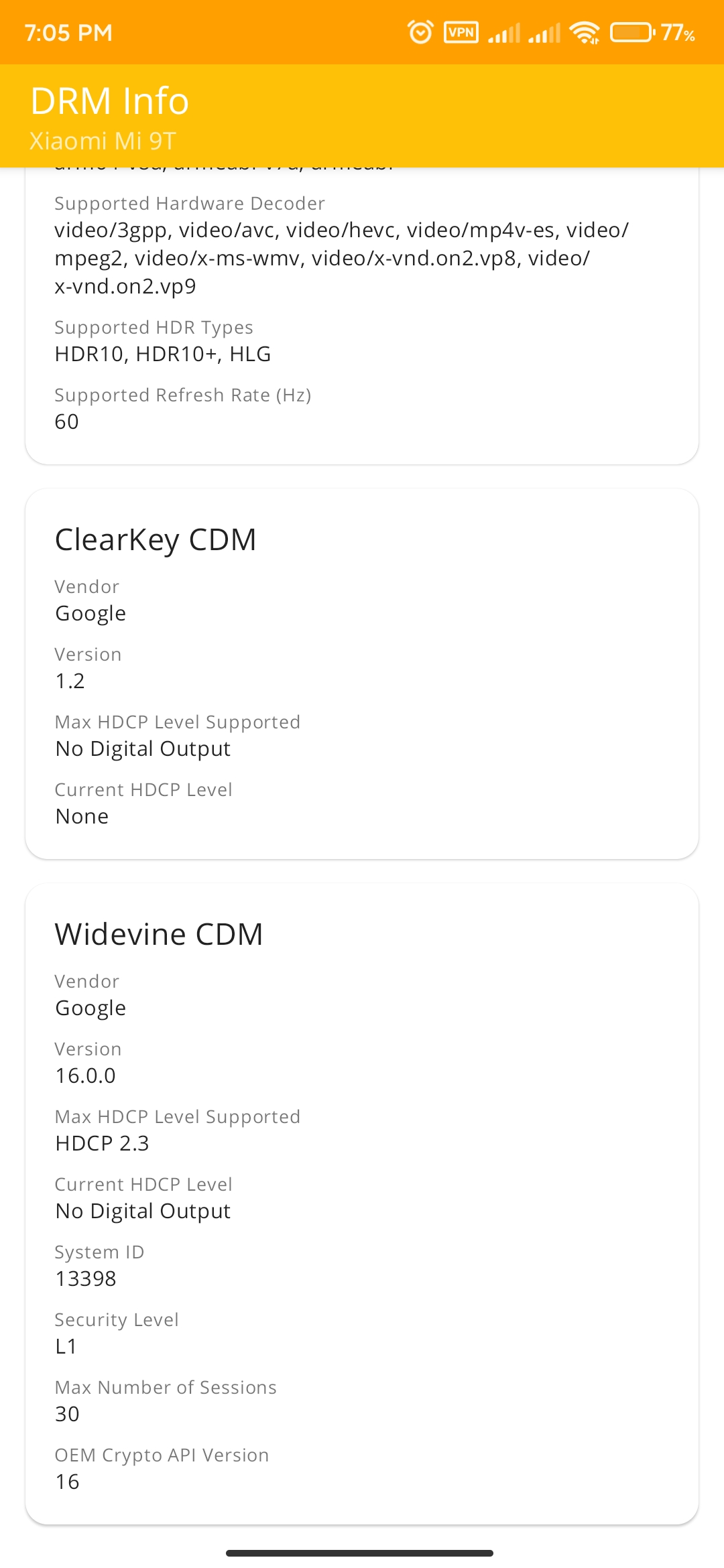Select the Widevine CDM card heading
Image resolution: width=724 pixels, height=1568 pixels.
point(159,934)
